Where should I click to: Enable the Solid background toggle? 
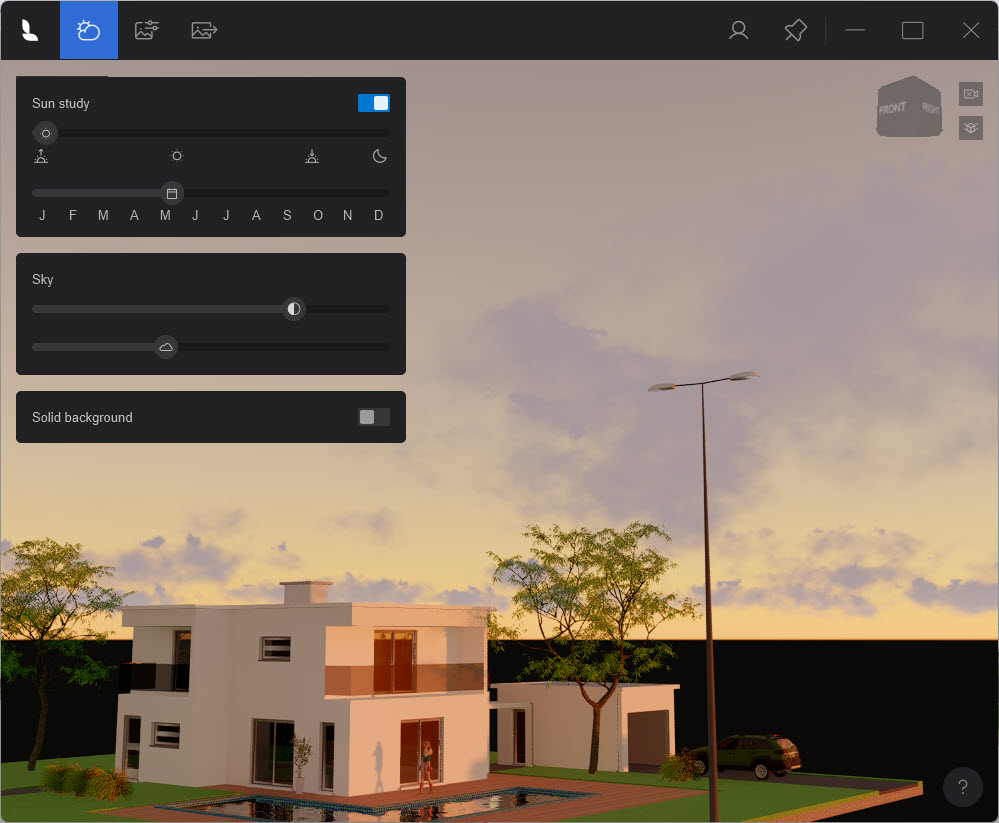pyautogui.click(x=373, y=417)
